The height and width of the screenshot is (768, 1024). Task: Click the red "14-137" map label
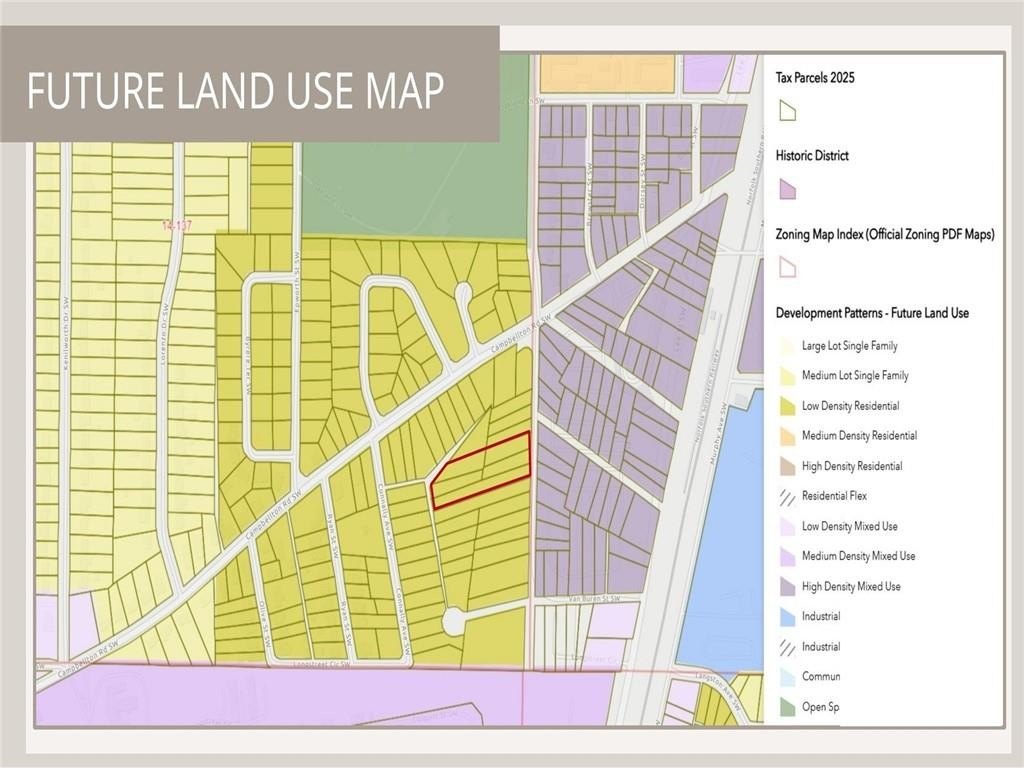pos(177,226)
